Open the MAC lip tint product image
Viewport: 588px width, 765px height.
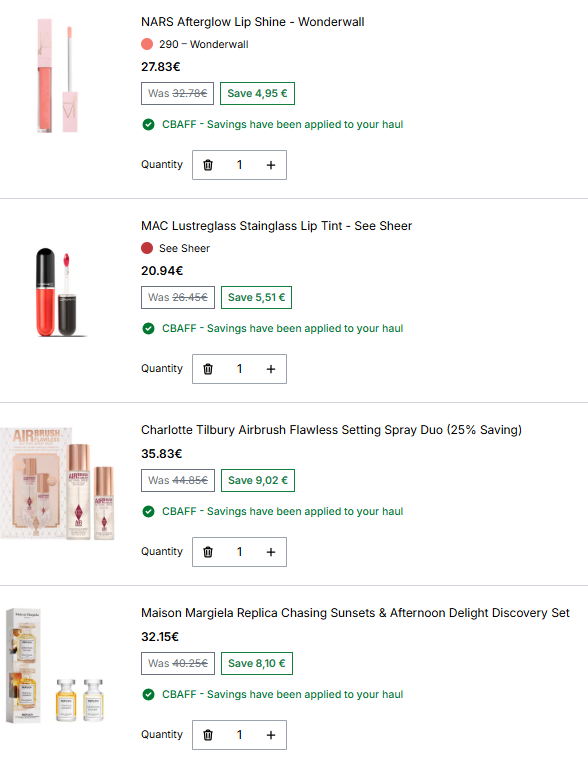coord(60,292)
